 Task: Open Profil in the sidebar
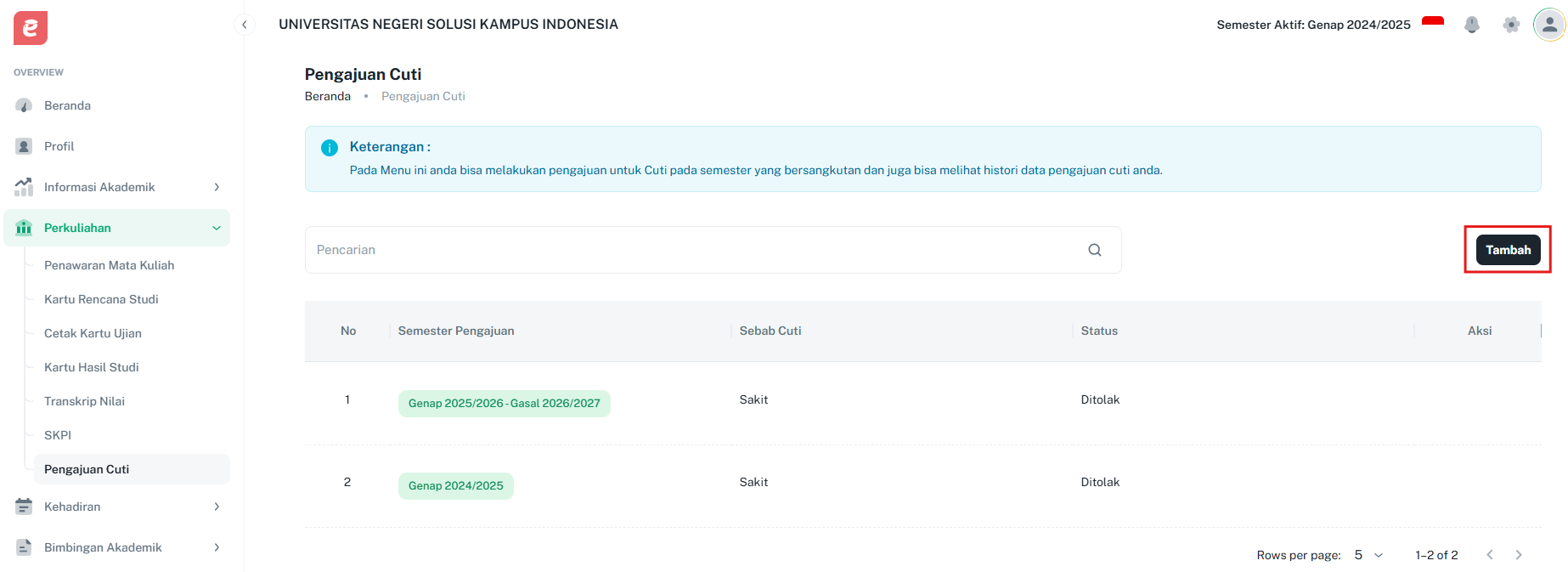(x=116, y=146)
